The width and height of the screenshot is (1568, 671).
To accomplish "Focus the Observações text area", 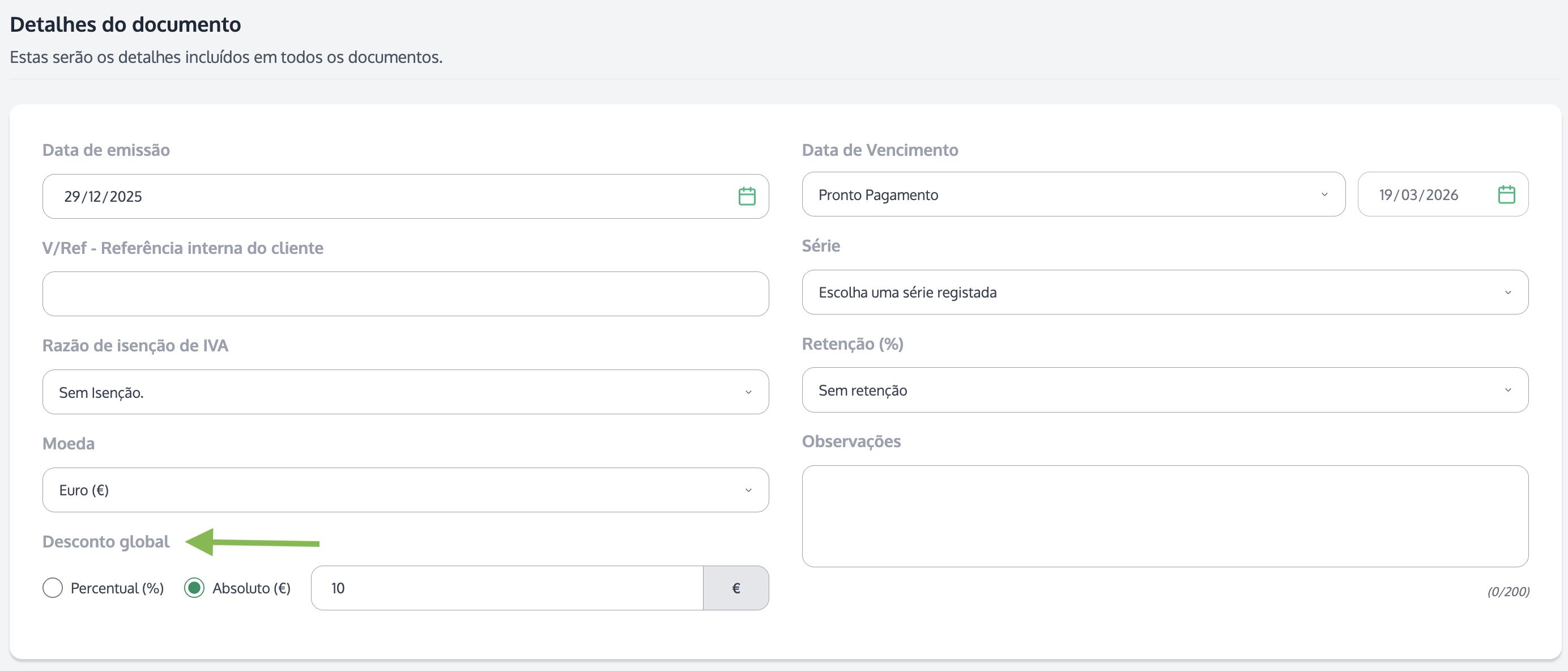I will pyautogui.click(x=1164, y=516).
